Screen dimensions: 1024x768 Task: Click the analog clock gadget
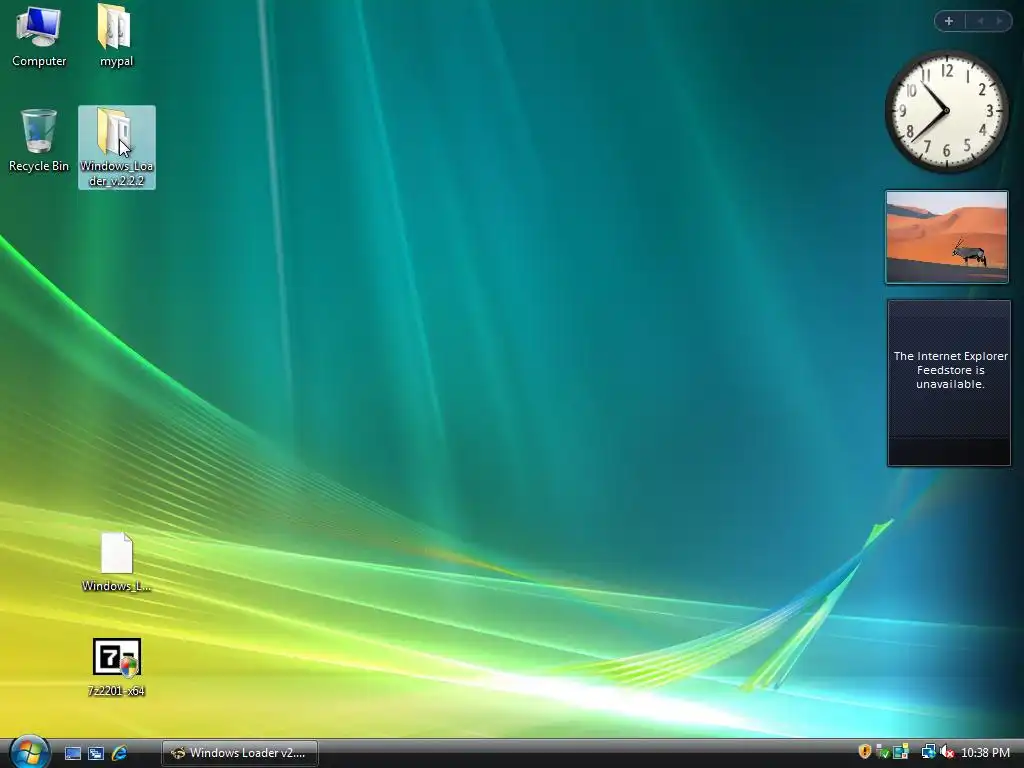pyautogui.click(x=946, y=111)
